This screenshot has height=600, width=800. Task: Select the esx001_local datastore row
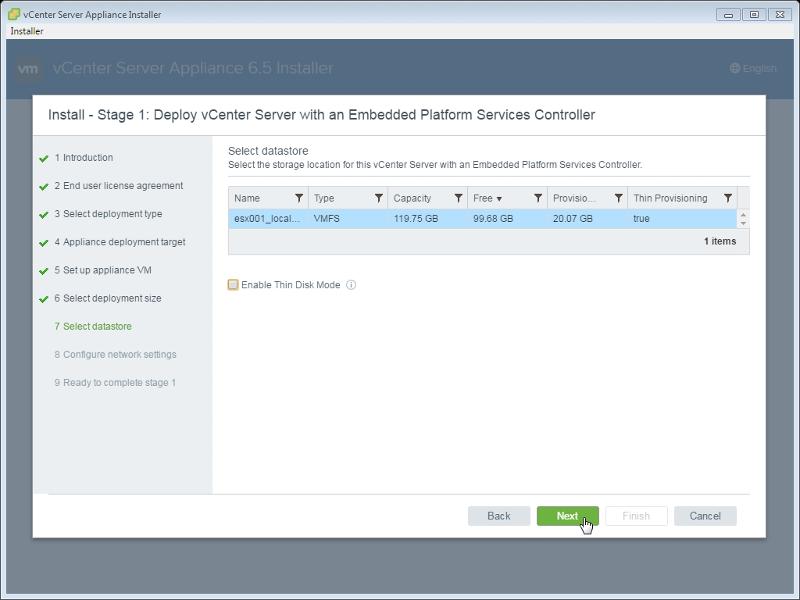(x=482, y=218)
